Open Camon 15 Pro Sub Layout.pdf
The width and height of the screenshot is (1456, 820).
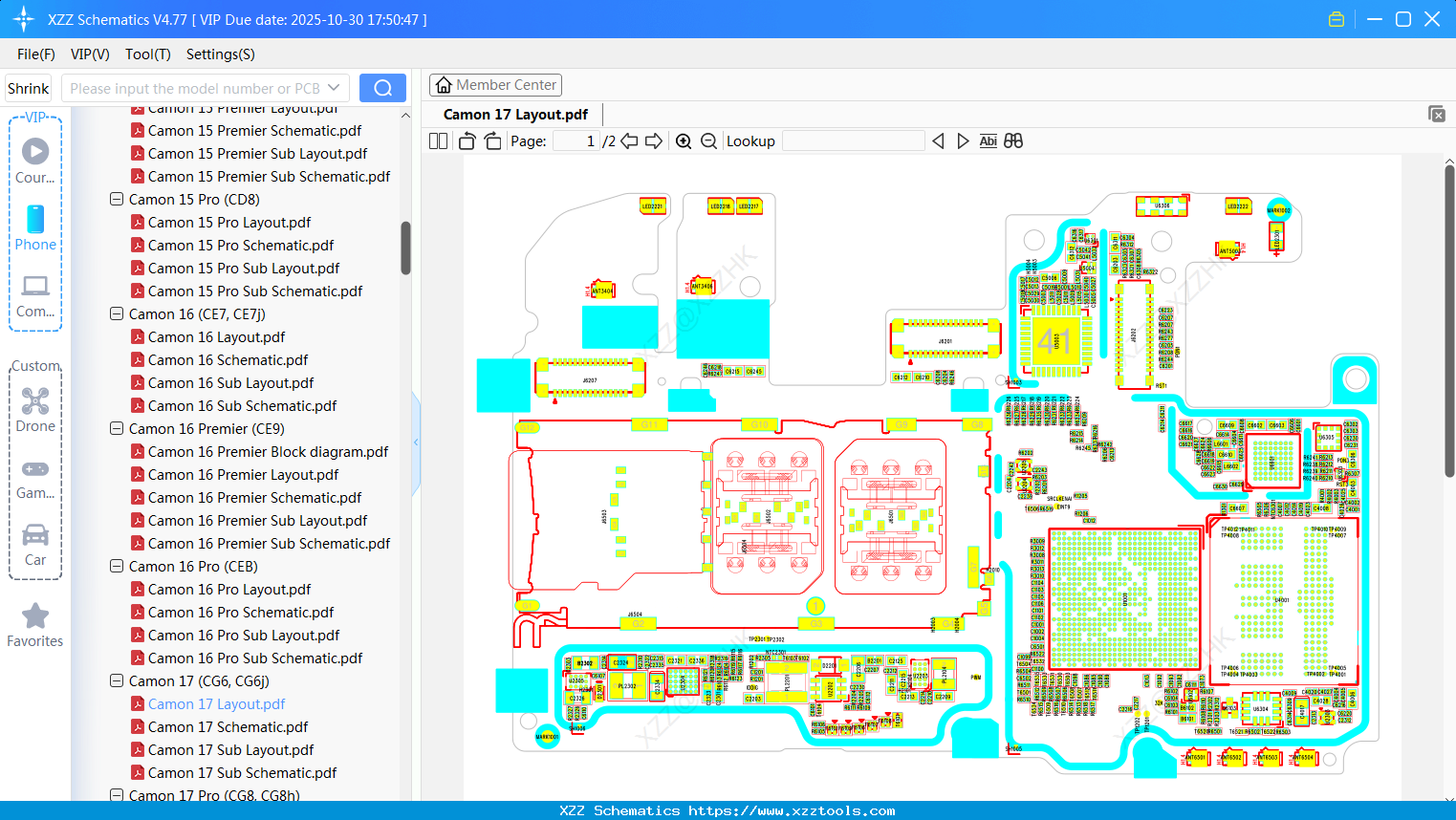244,269
